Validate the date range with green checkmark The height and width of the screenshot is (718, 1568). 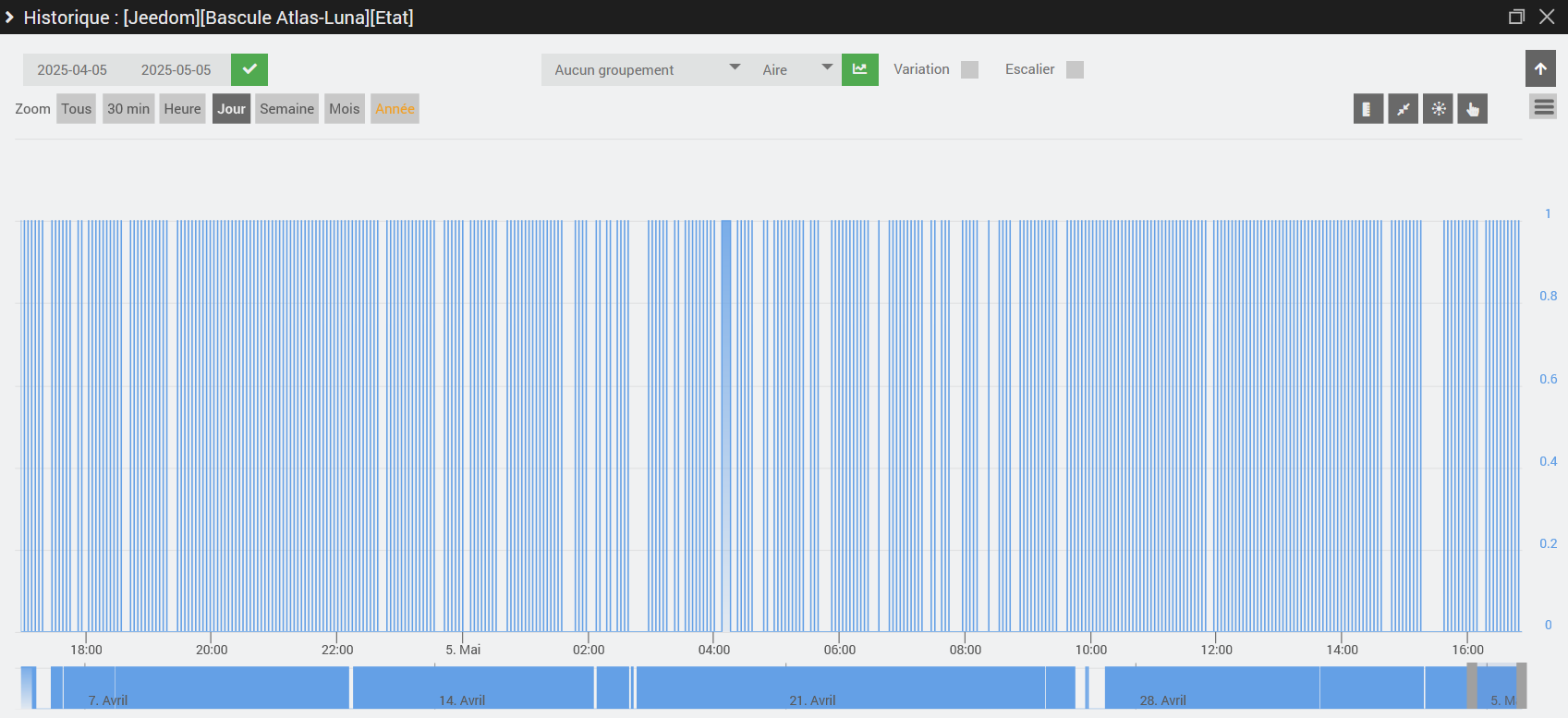(249, 69)
